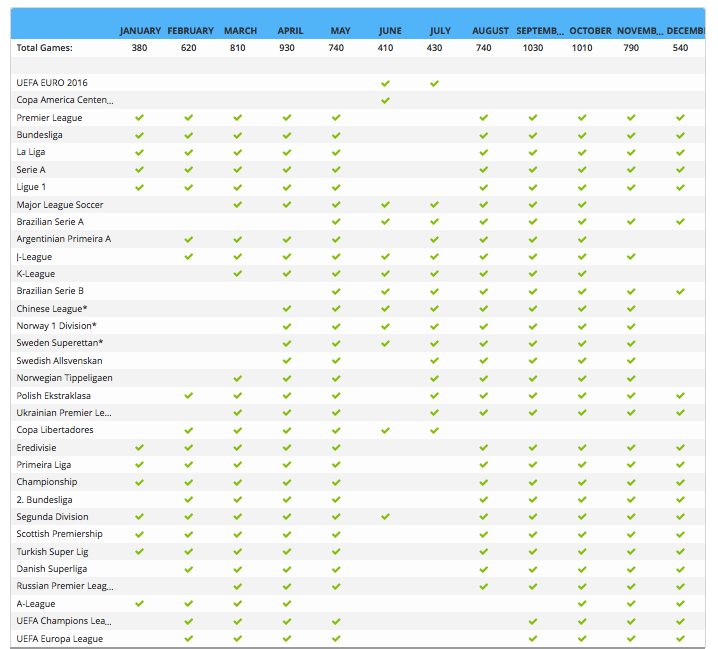The image size is (718, 649).
Task: Click the UEFA EURO 2016 July checkmark
Action: pyautogui.click(x=435, y=83)
